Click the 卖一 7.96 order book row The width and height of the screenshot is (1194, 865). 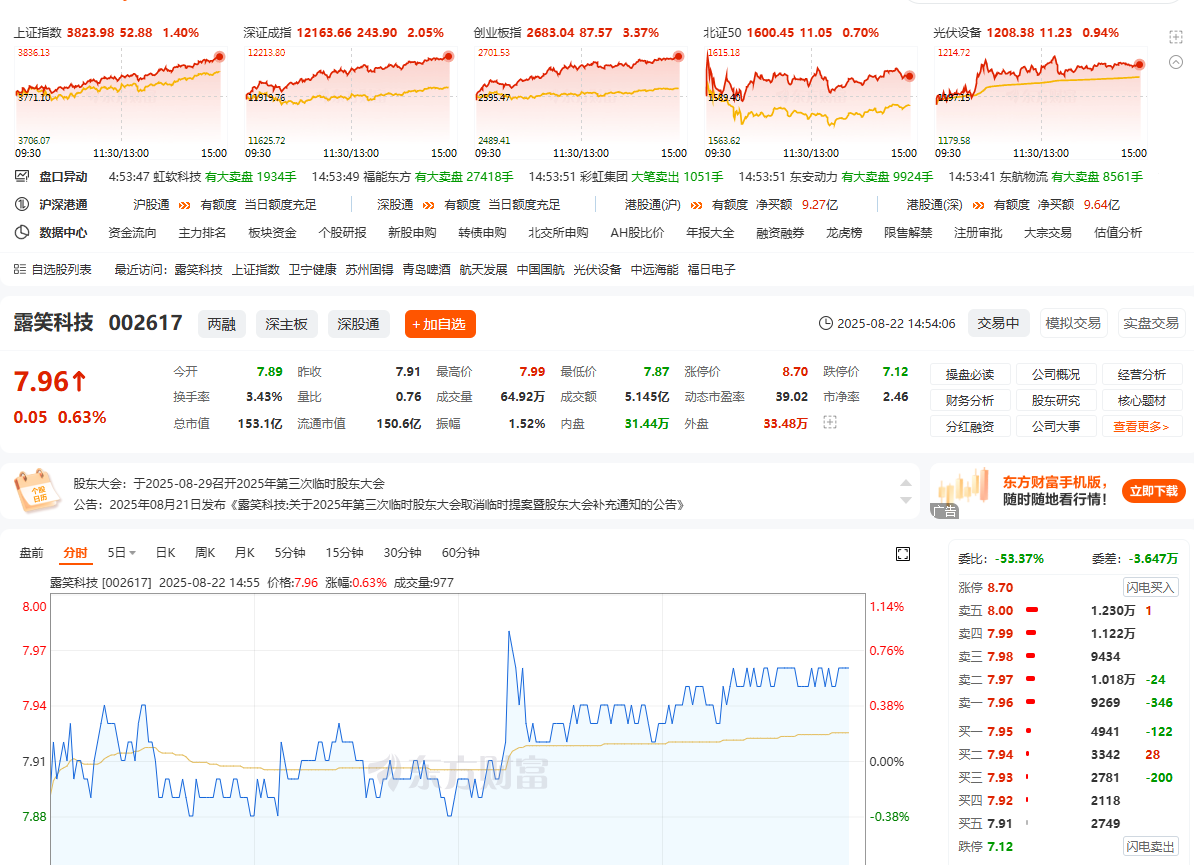tap(1067, 703)
